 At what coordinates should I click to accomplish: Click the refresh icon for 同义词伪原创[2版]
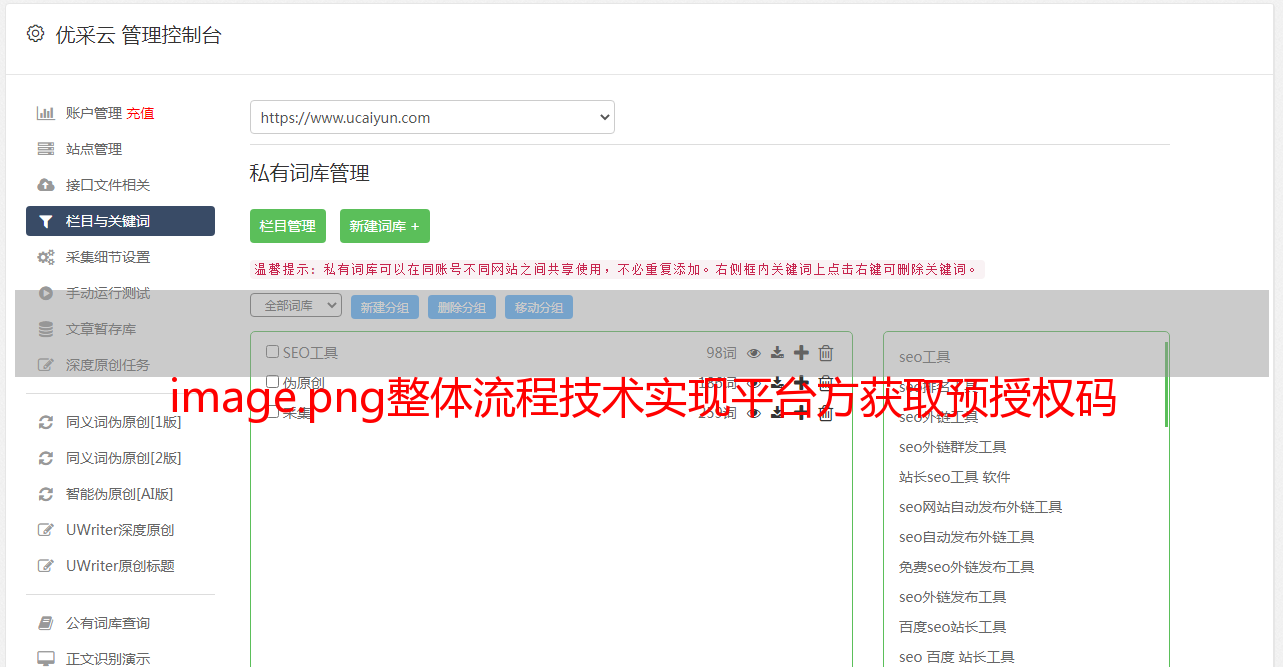click(x=46, y=458)
